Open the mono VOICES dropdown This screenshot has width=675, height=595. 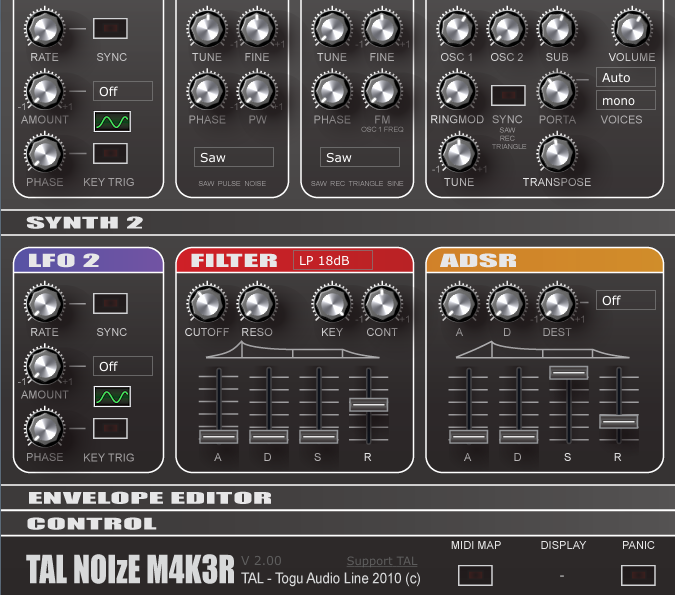coord(626,100)
